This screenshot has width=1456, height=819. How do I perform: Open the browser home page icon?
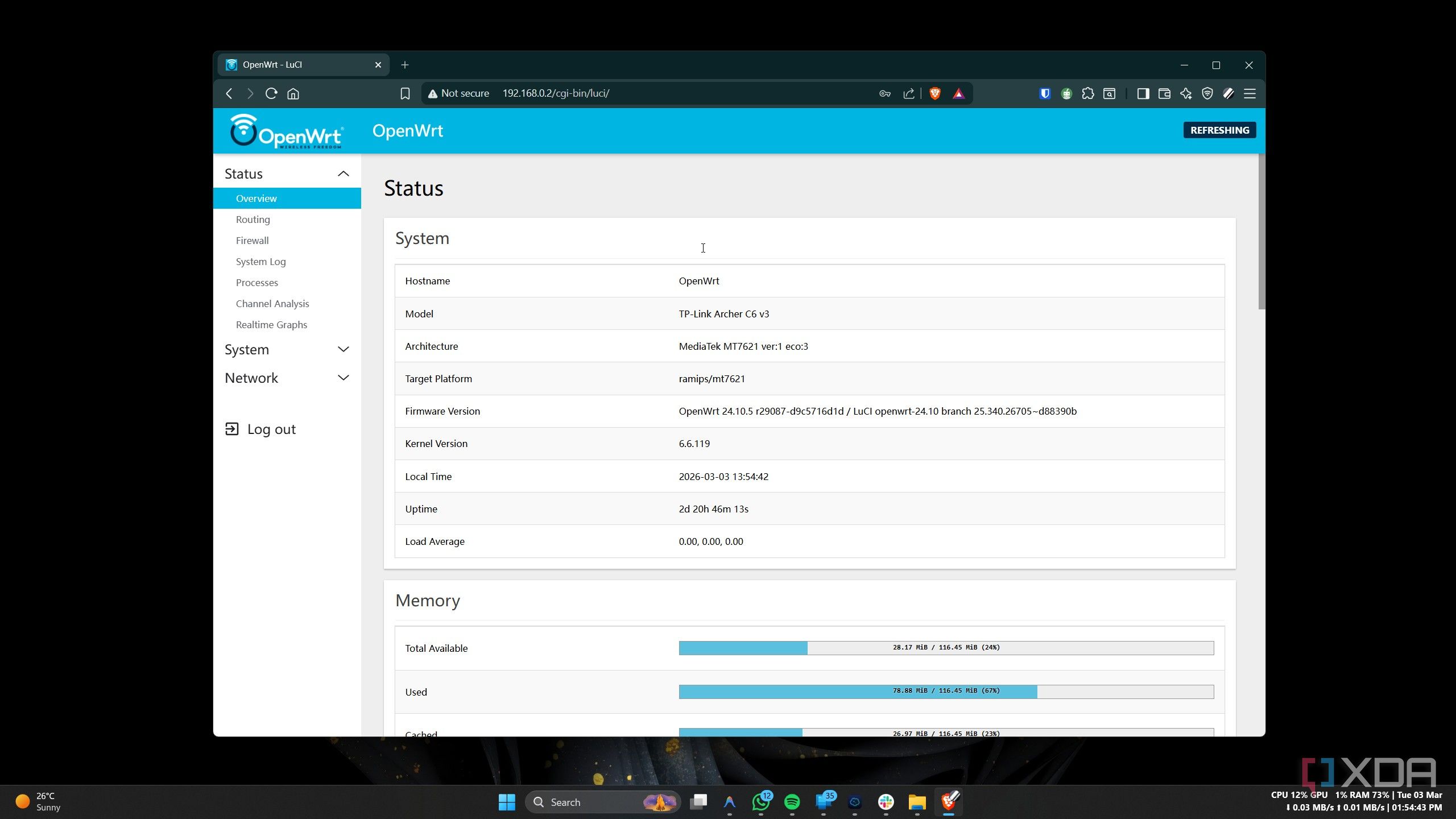click(293, 93)
